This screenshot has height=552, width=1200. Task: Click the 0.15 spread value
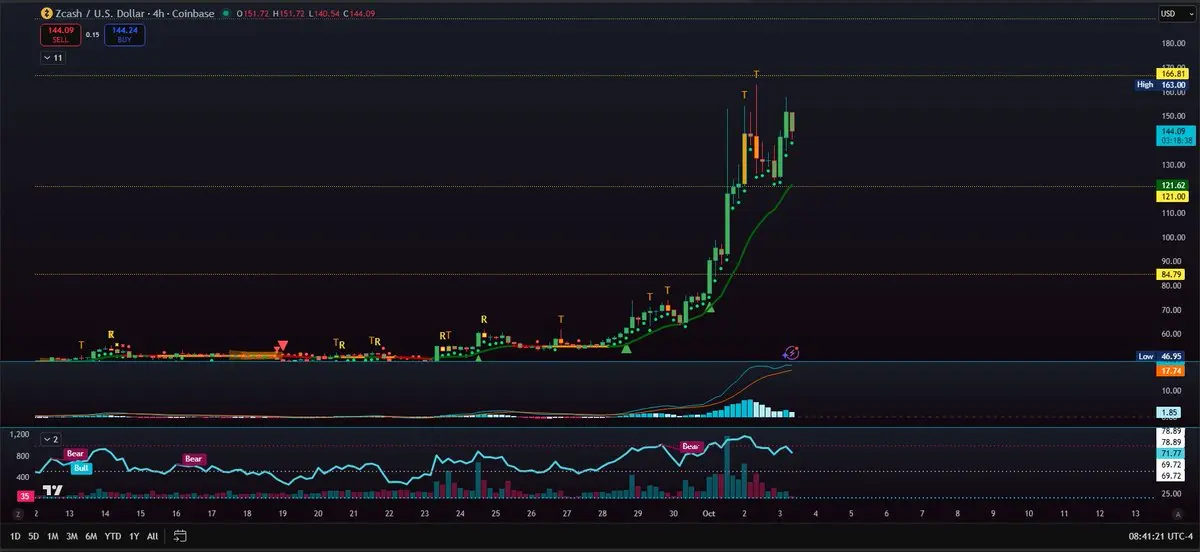click(92, 35)
